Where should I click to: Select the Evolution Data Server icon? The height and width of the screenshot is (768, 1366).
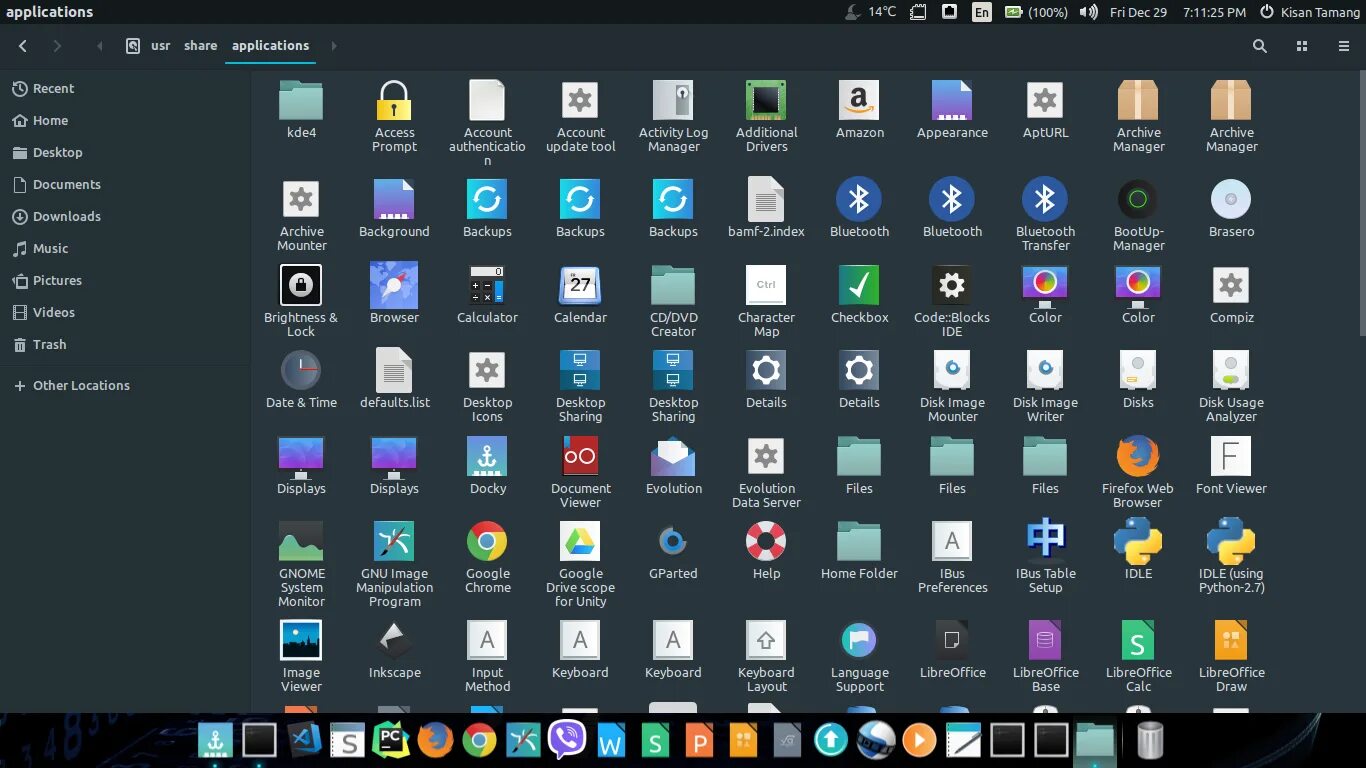tap(766, 457)
